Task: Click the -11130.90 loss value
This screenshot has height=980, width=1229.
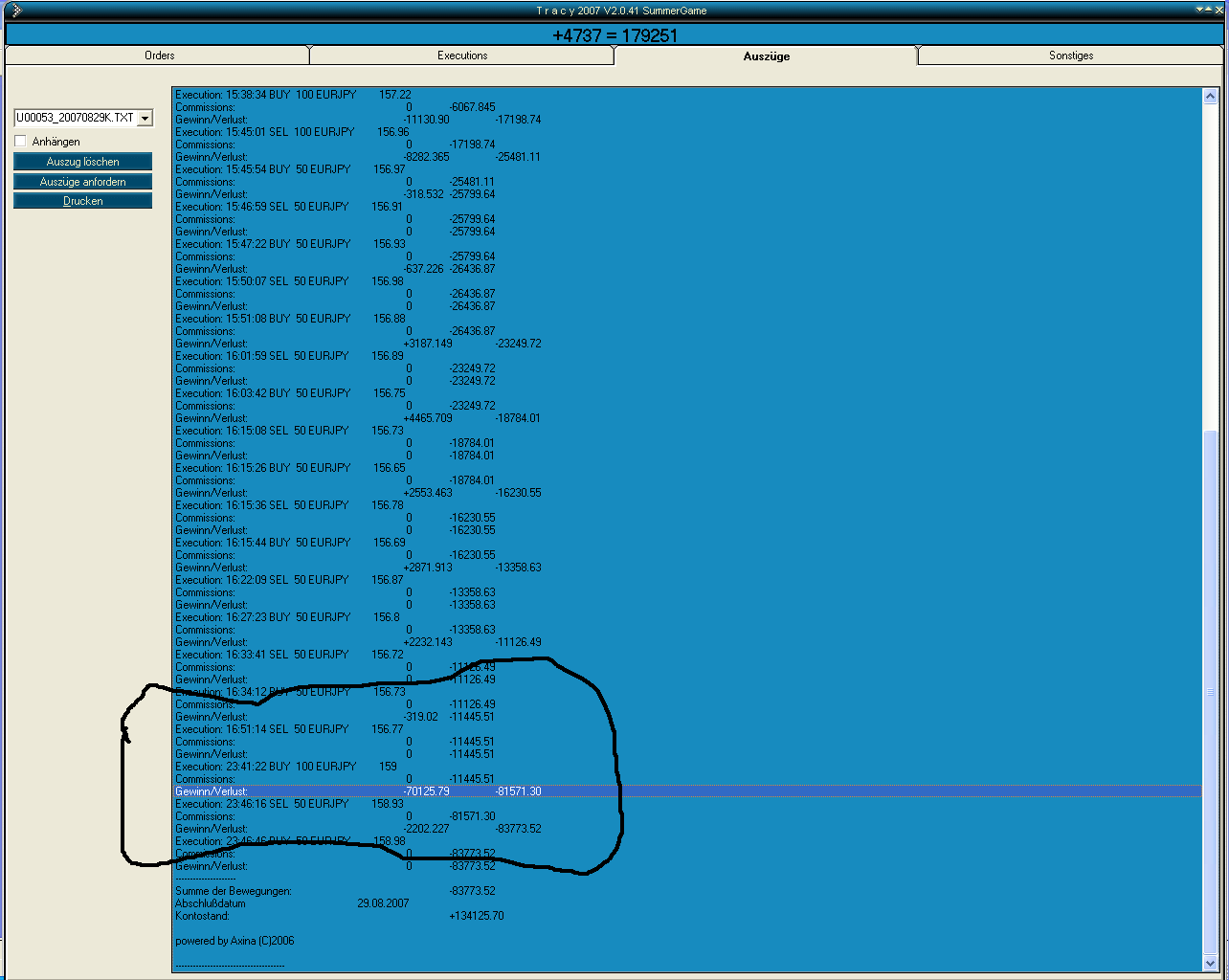Action: (427, 120)
